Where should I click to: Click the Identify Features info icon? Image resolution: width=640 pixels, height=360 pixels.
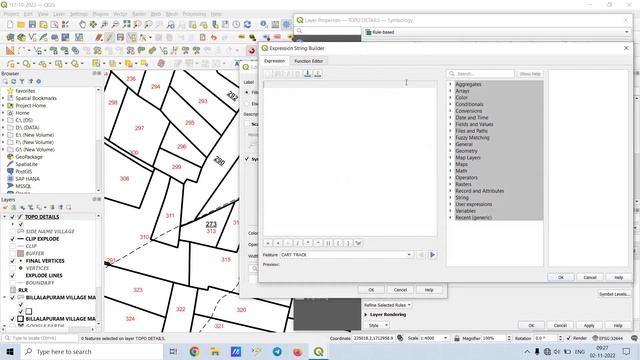[x=264, y=25]
